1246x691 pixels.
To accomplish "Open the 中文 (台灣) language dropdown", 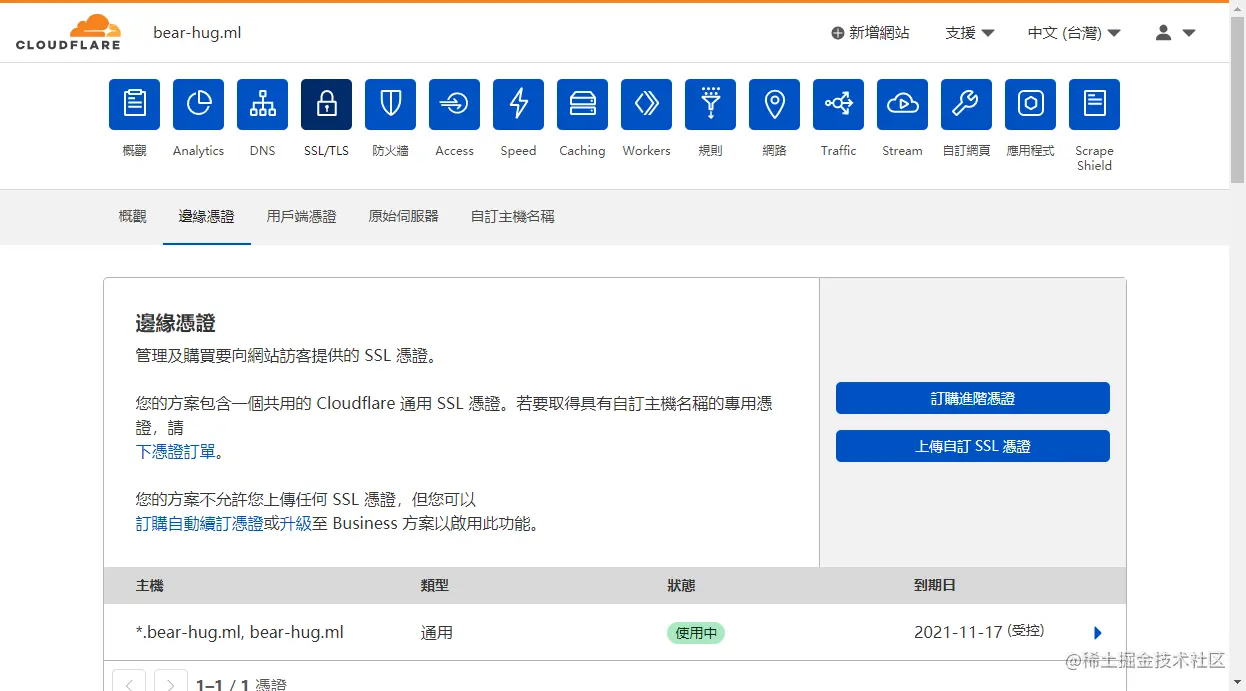I will click(1074, 33).
